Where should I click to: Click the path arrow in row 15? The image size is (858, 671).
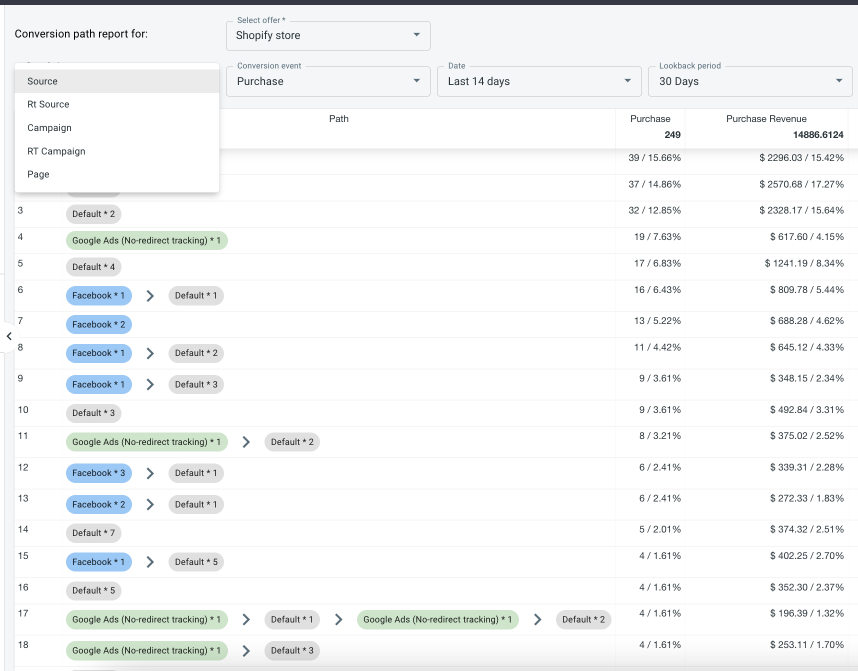(x=150, y=562)
